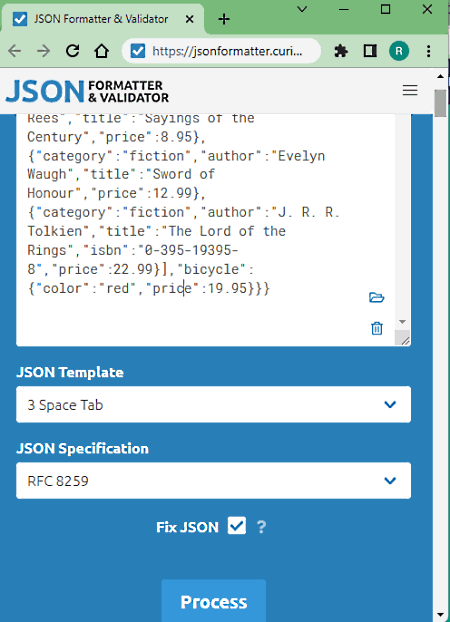The width and height of the screenshot is (450, 622).
Task: Open the tab search chevron
Action: 302,9
